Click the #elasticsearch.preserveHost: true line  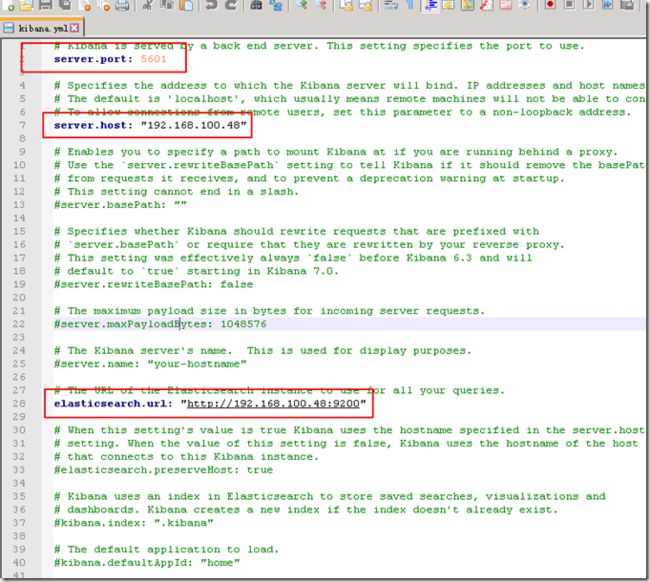tap(163, 470)
